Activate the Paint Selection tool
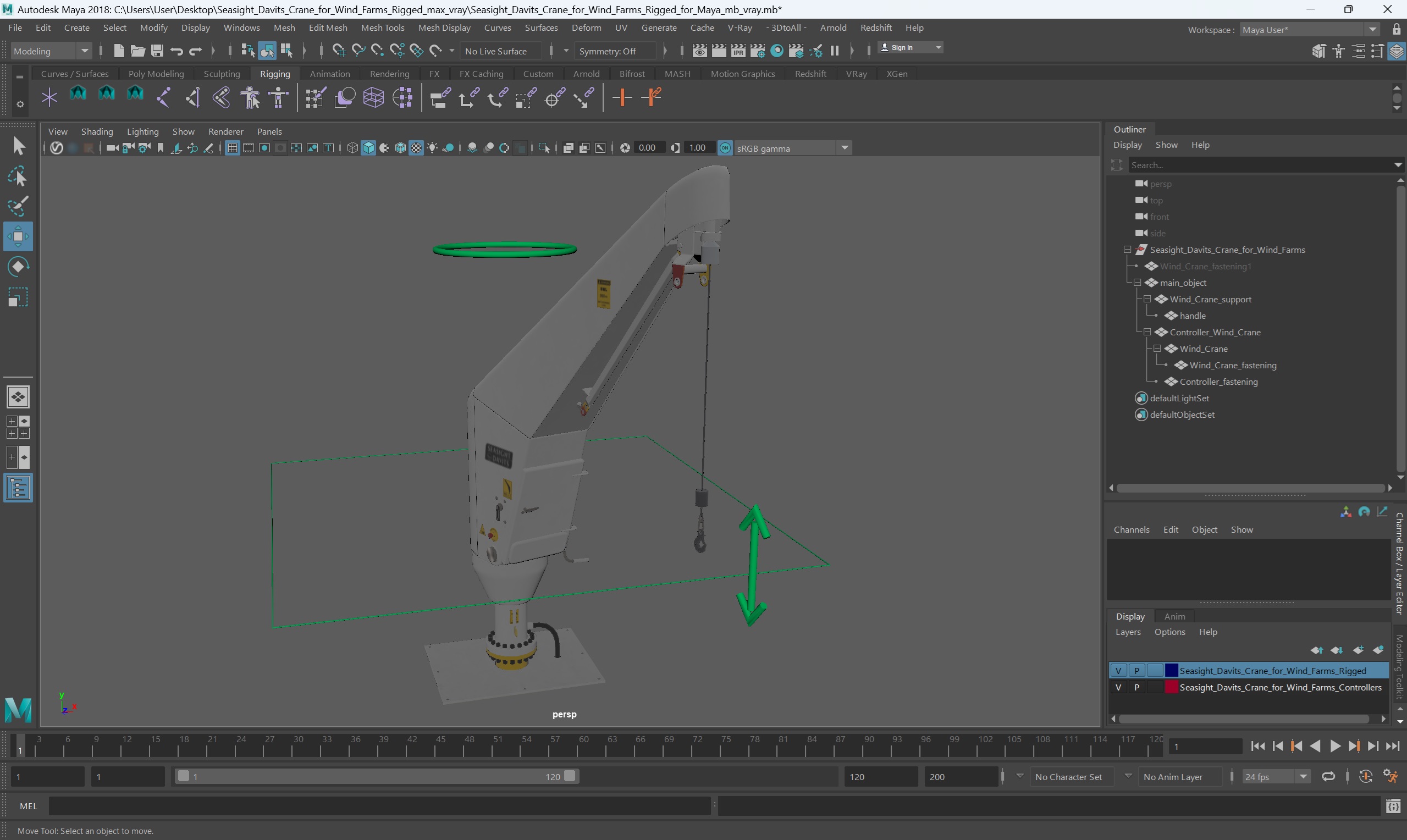The width and height of the screenshot is (1407, 840). pyautogui.click(x=18, y=207)
